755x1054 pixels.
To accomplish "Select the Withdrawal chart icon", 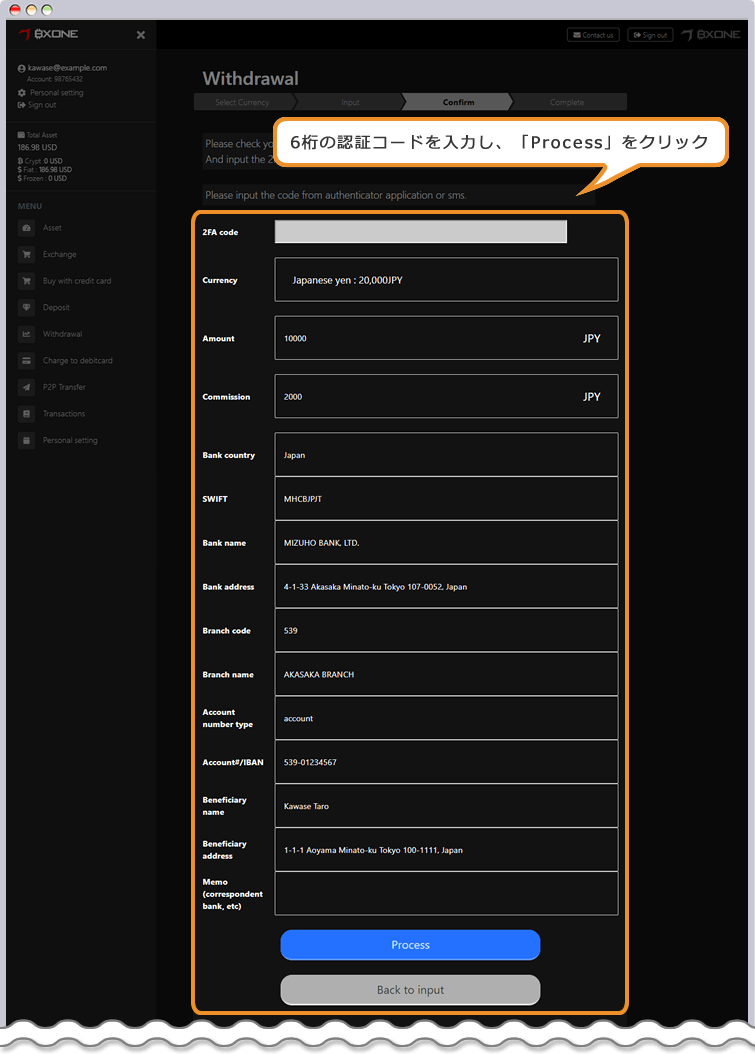I will 26,334.
